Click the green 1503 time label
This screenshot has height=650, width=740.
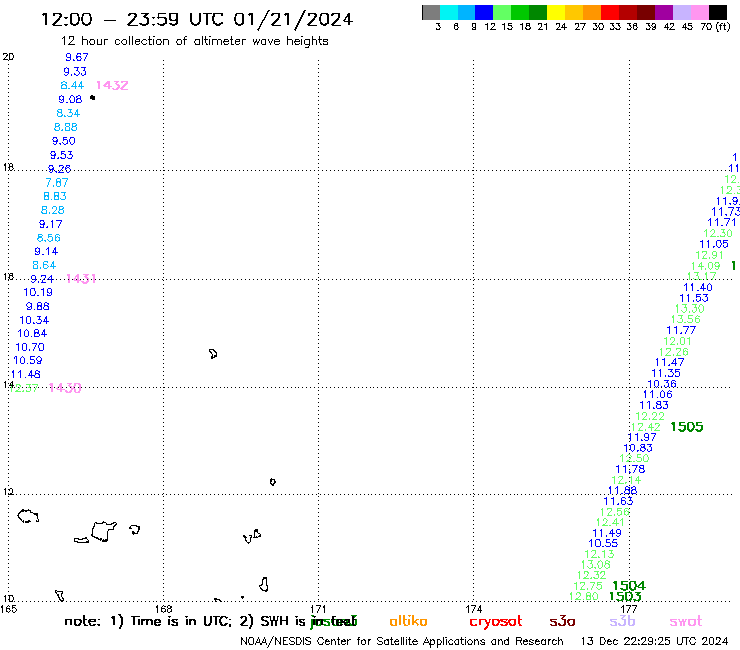pos(625,596)
